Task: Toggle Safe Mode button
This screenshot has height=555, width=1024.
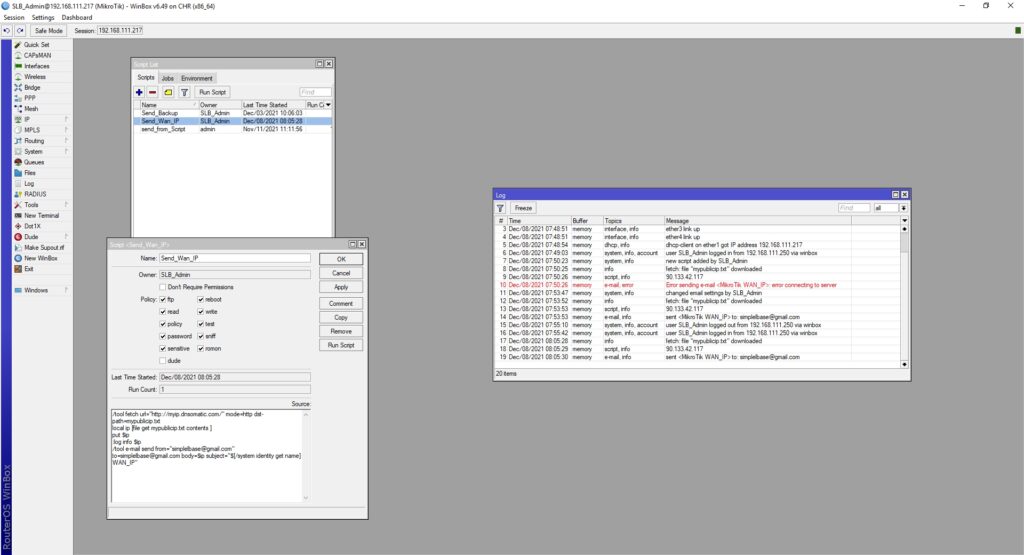Action: click(x=48, y=31)
